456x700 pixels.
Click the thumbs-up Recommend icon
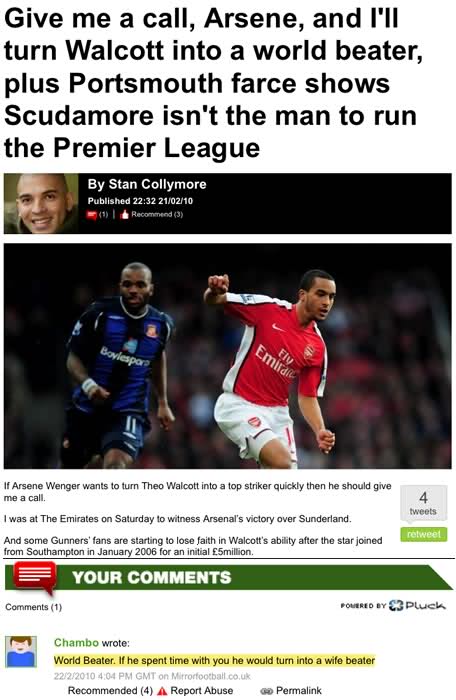tap(125, 215)
